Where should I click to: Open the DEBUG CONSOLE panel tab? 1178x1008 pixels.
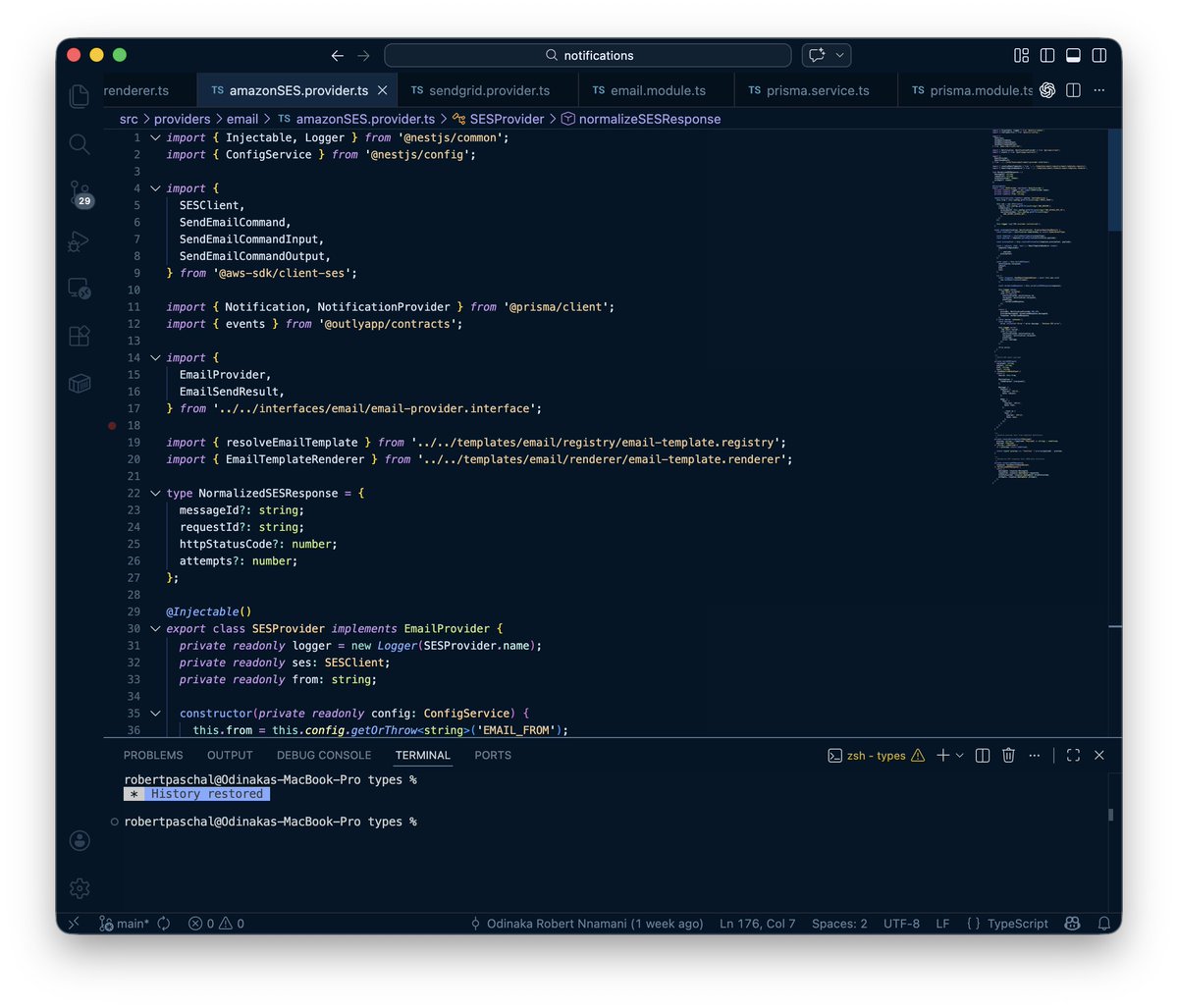324,756
